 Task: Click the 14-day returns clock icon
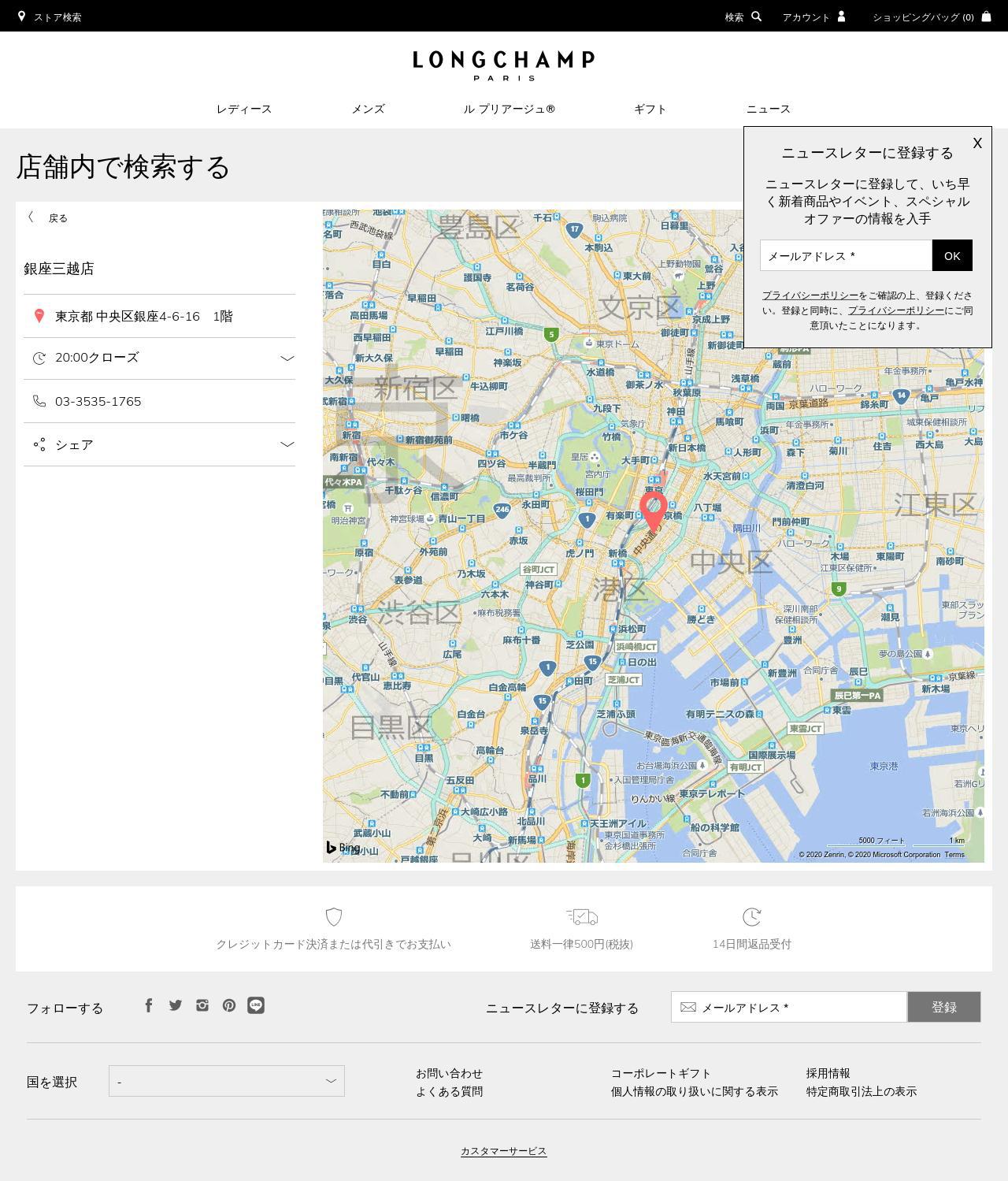[x=752, y=916]
